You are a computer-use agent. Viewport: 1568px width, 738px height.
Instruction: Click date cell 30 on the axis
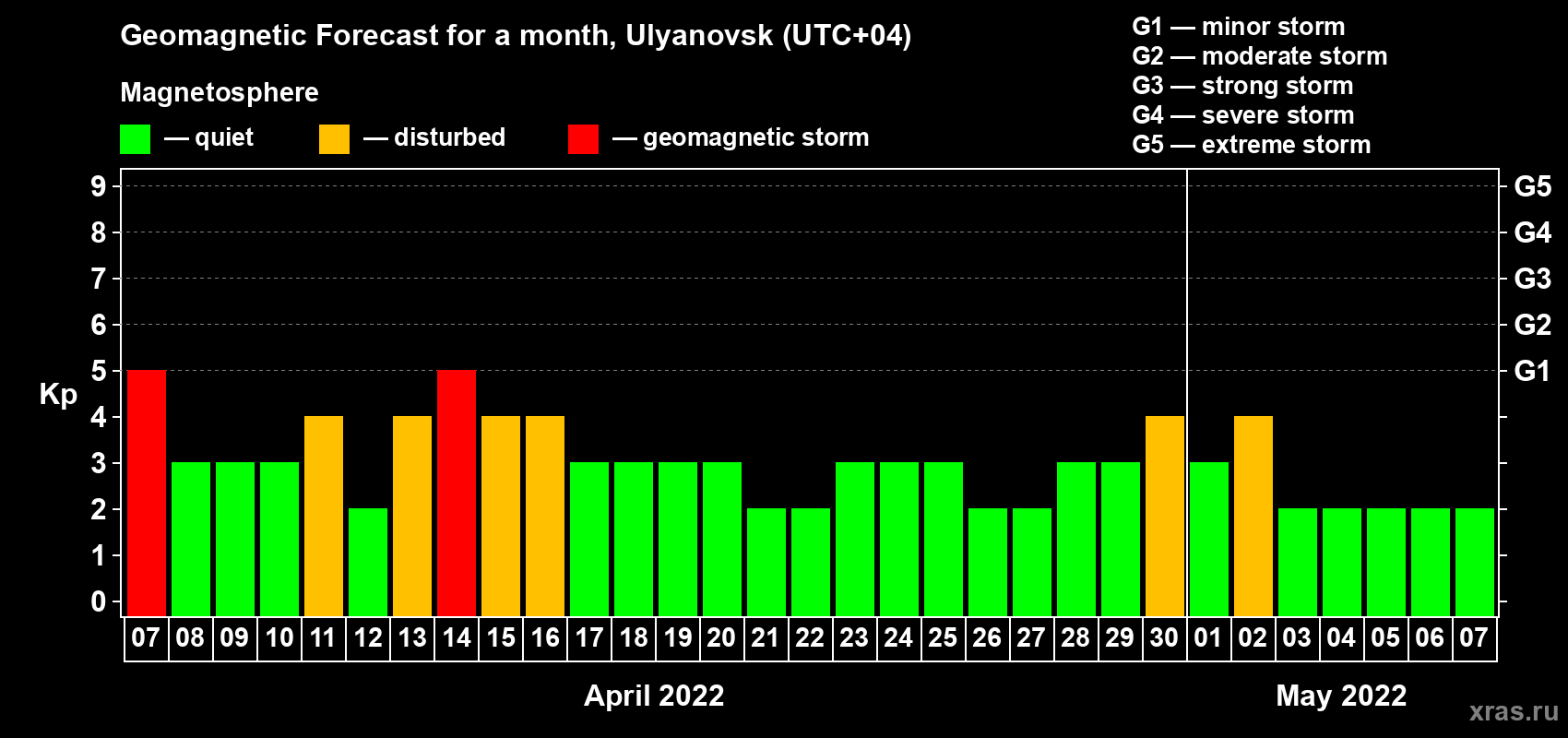[1165, 638]
